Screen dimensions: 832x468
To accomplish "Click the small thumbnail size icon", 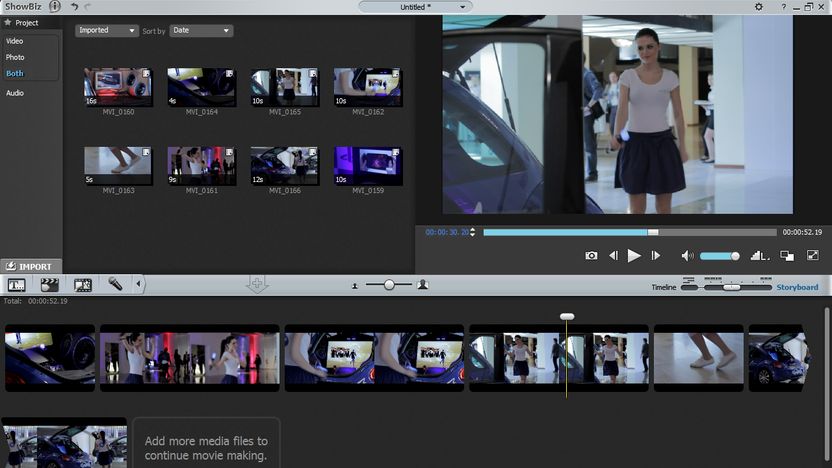I will pos(355,286).
